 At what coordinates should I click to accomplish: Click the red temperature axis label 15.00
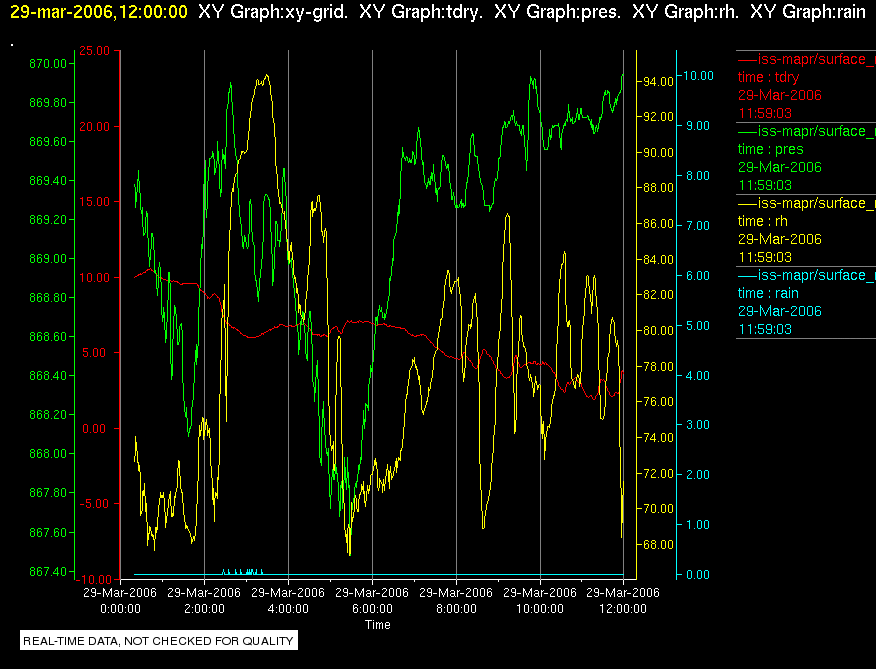tap(94, 202)
